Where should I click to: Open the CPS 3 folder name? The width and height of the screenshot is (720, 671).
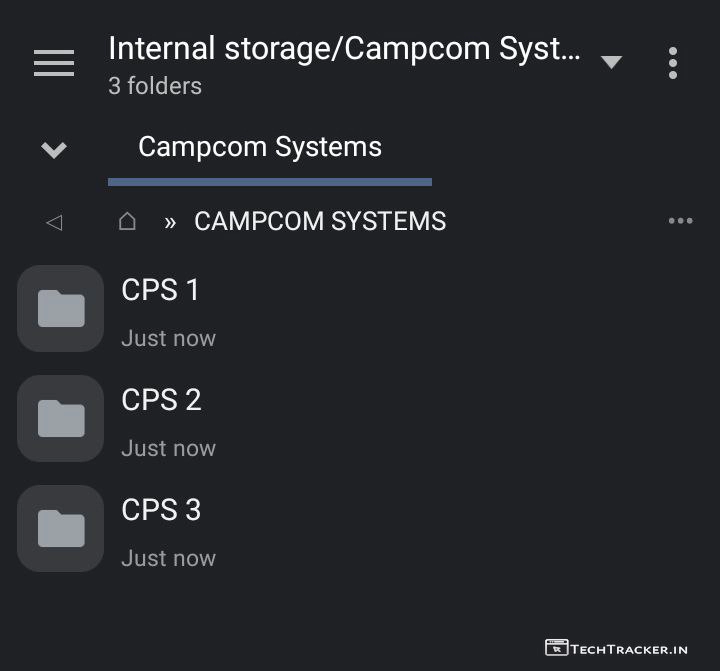click(161, 510)
